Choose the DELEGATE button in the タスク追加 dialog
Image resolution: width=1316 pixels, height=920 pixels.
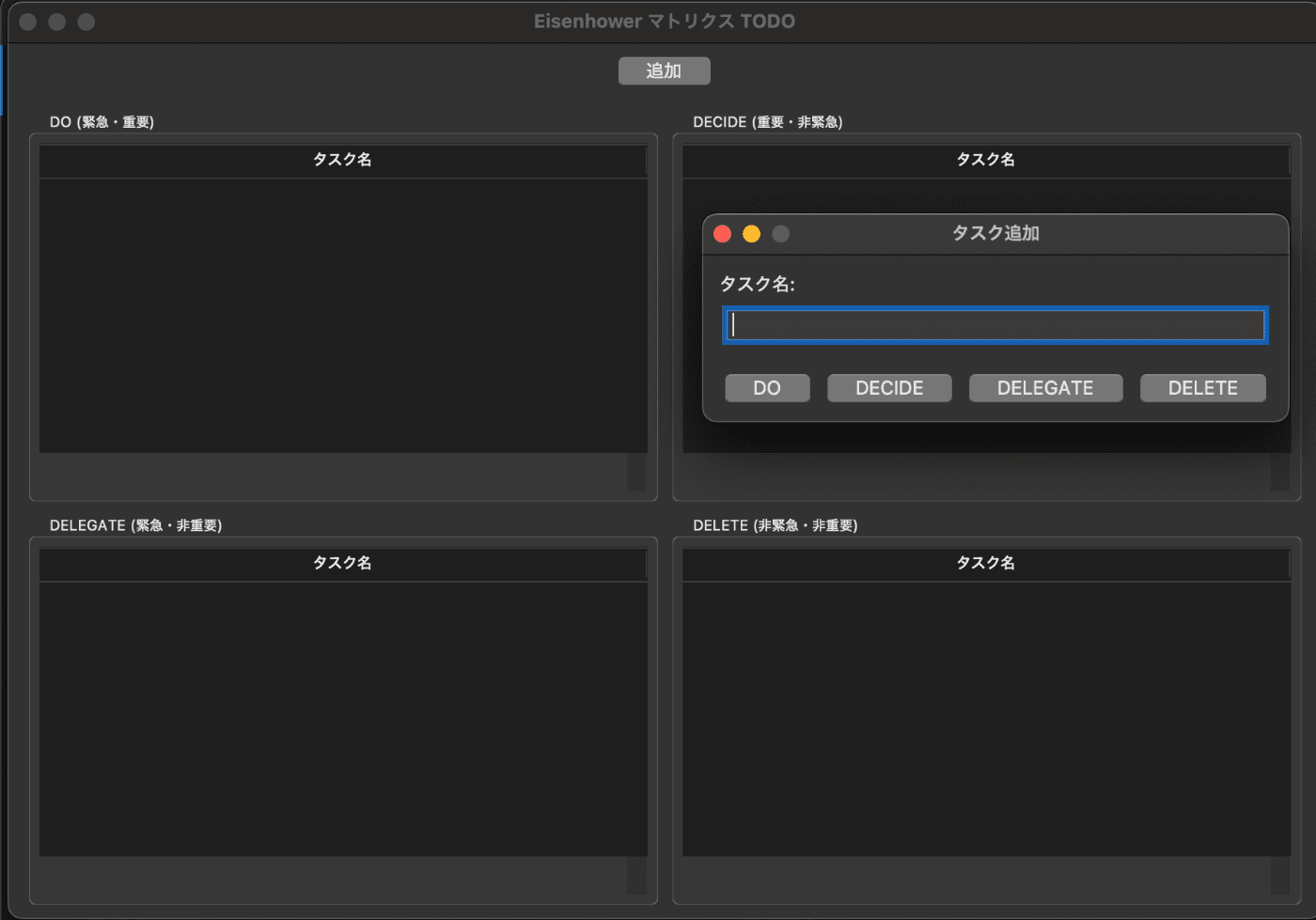coord(1045,388)
